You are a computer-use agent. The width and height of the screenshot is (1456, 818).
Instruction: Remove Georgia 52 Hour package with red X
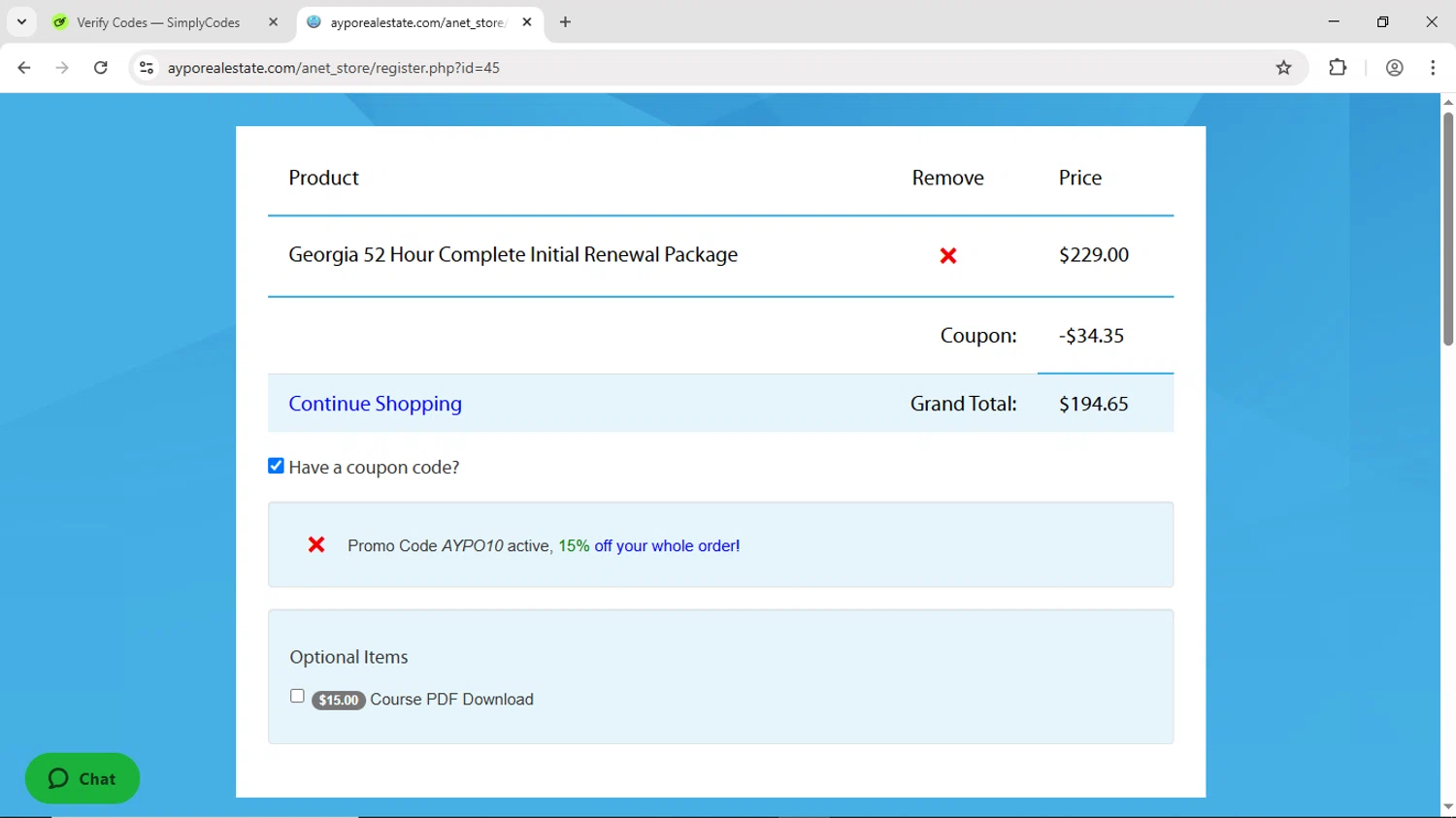[948, 256]
